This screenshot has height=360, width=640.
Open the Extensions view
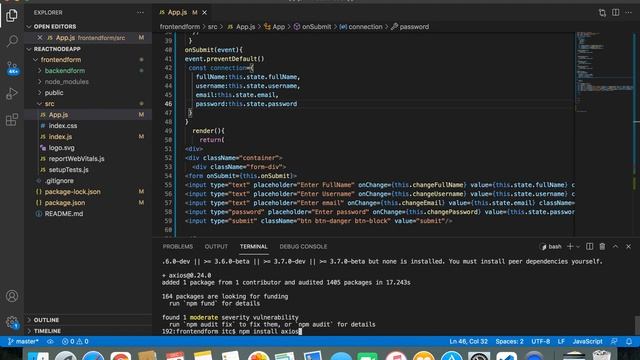12,120
